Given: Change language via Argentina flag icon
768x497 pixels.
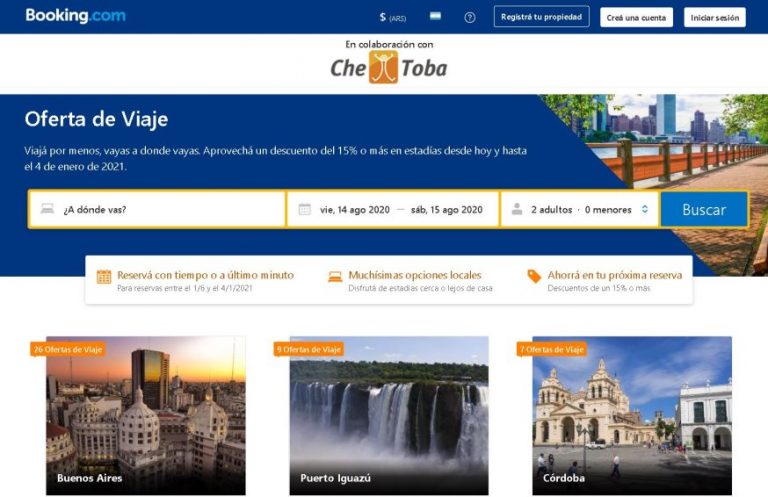Looking at the screenshot, I should tap(435, 17).
